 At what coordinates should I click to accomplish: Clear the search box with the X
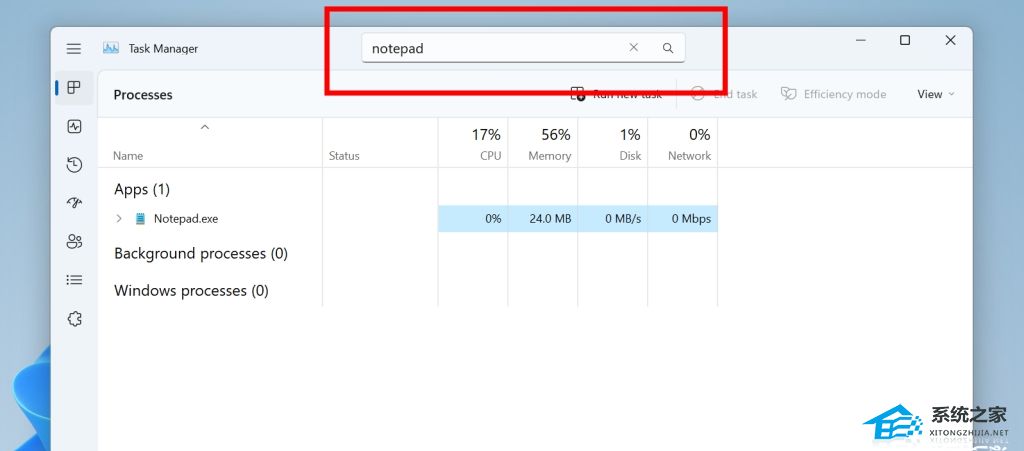tap(633, 48)
